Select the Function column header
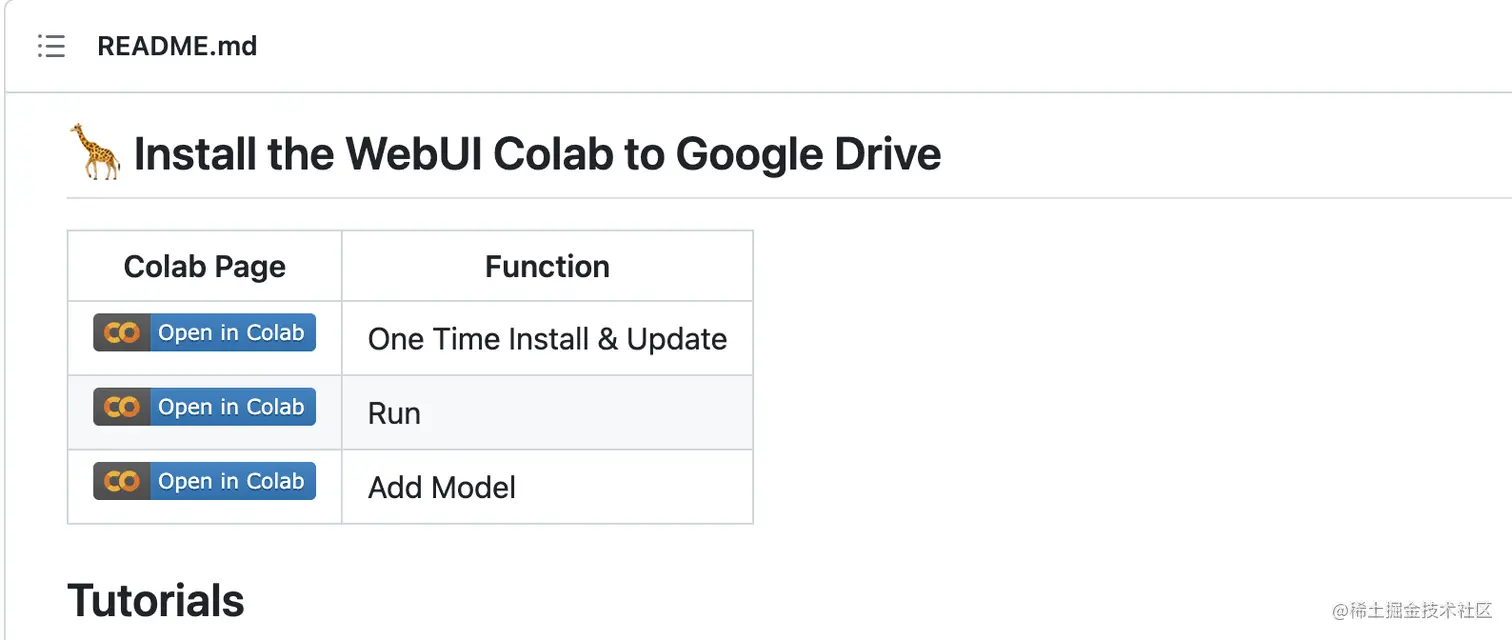1512x640 pixels. (547, 266)
